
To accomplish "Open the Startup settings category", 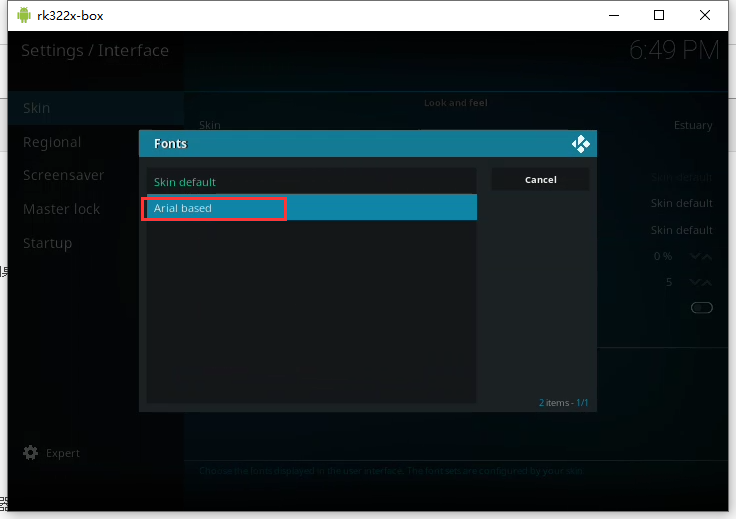I will (95, 243).
